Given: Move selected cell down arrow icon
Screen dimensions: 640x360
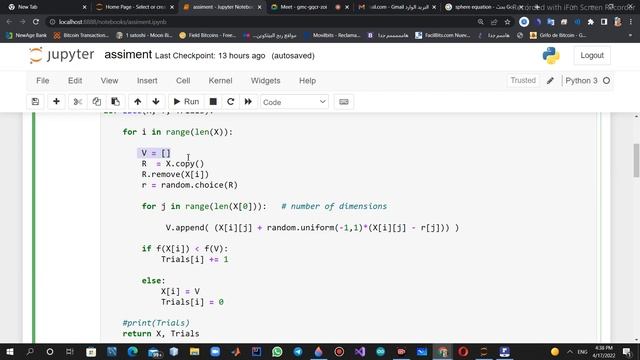Looking at the screenshot, I should click(156, 102).
